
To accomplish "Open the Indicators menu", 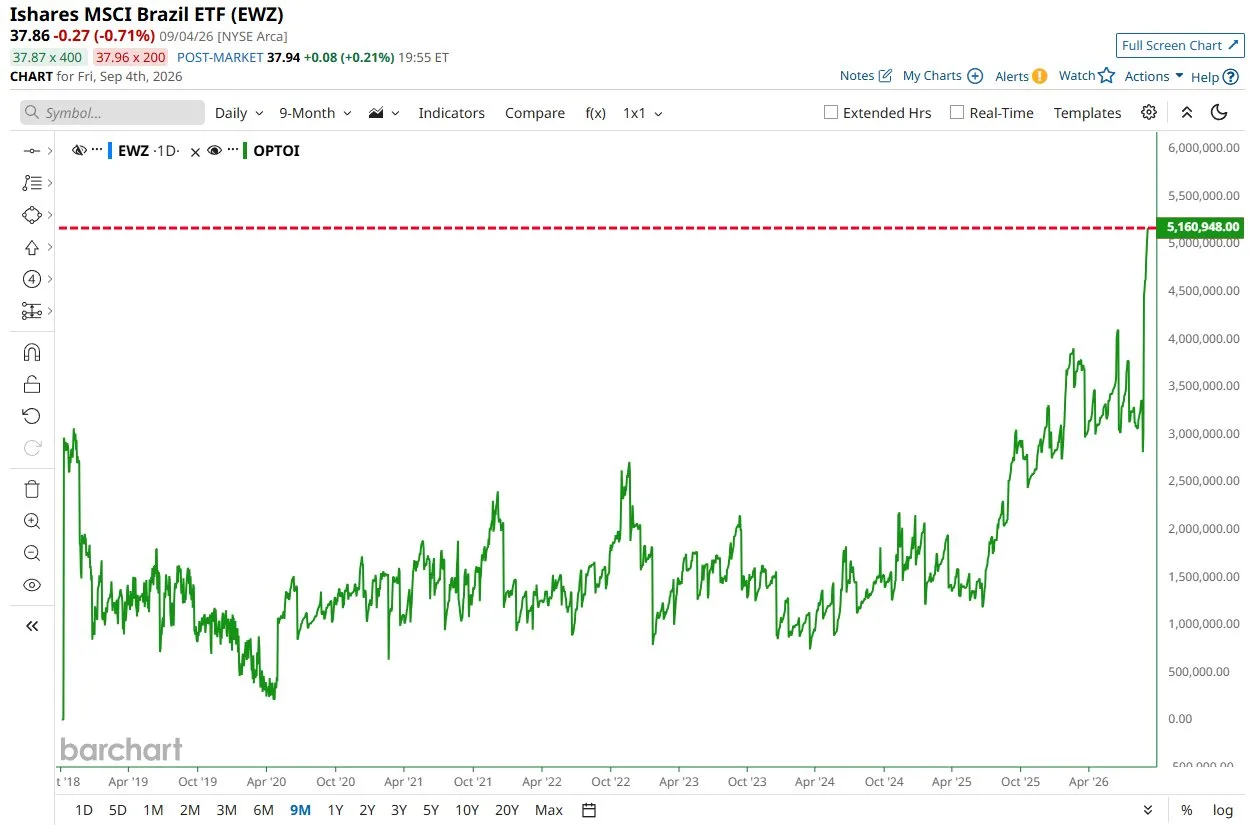I will click(x=451, y=113).
